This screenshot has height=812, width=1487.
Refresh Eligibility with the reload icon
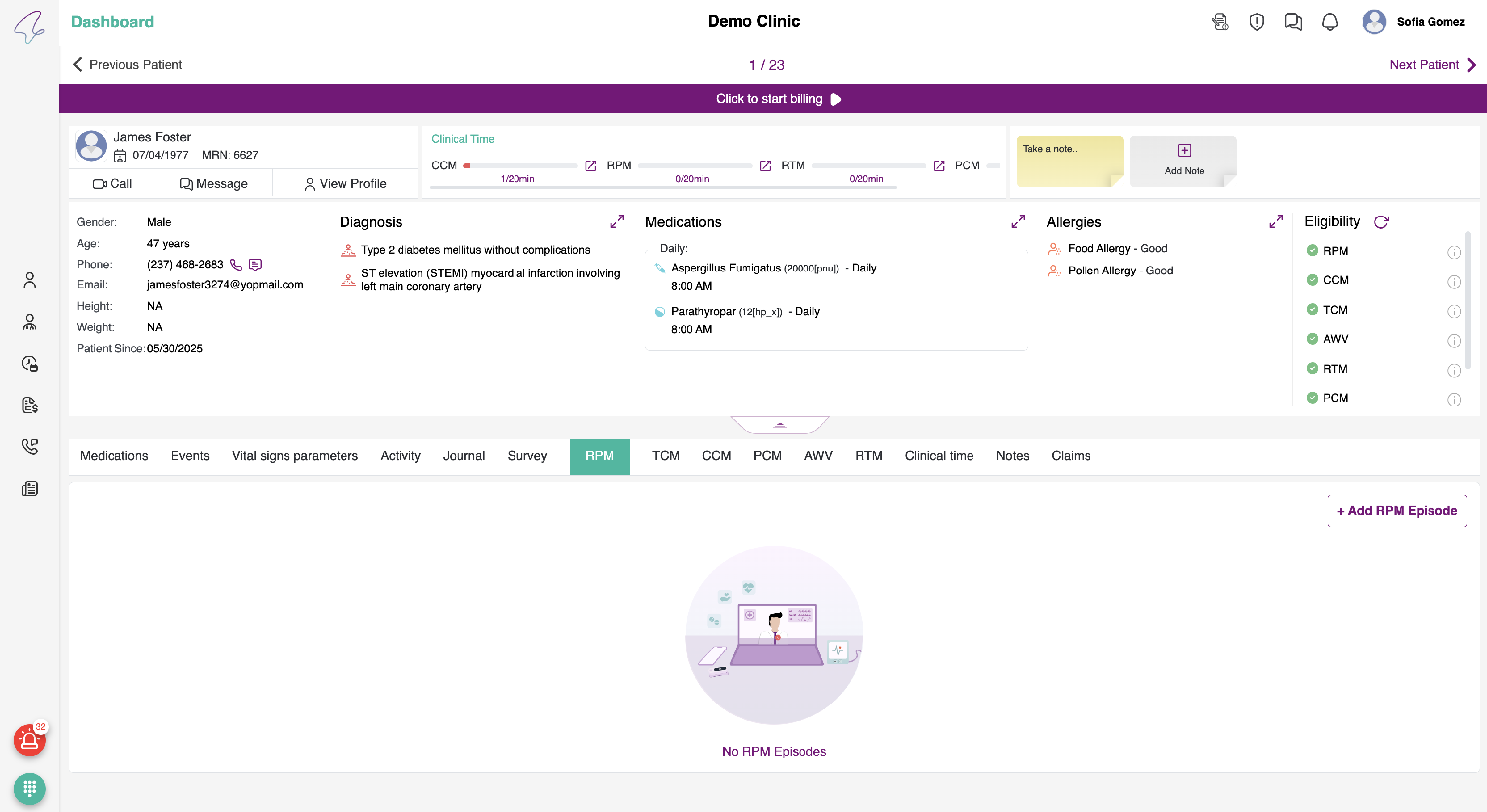click(1381, 222)
